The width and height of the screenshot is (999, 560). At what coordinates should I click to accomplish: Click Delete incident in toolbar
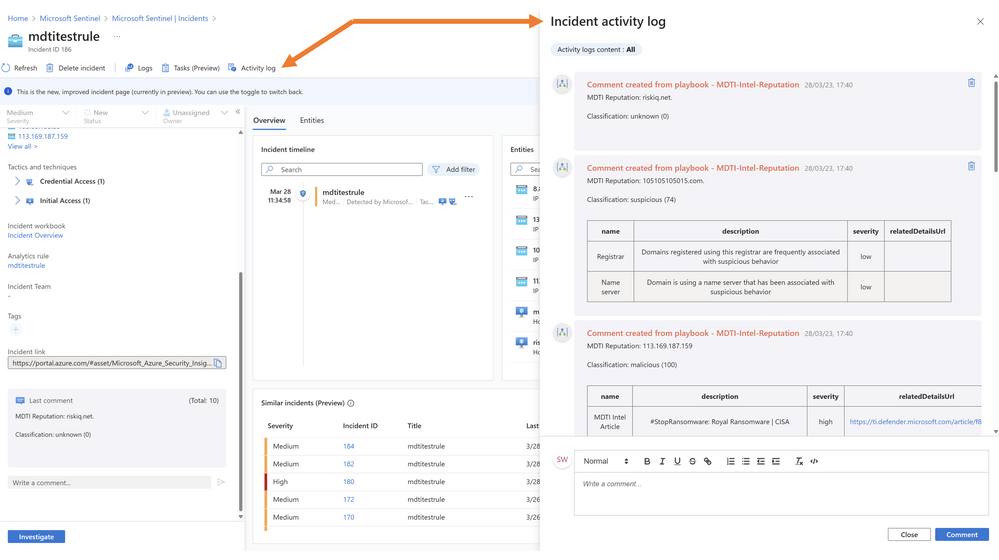pyautogui.click(x=75, y=68)
